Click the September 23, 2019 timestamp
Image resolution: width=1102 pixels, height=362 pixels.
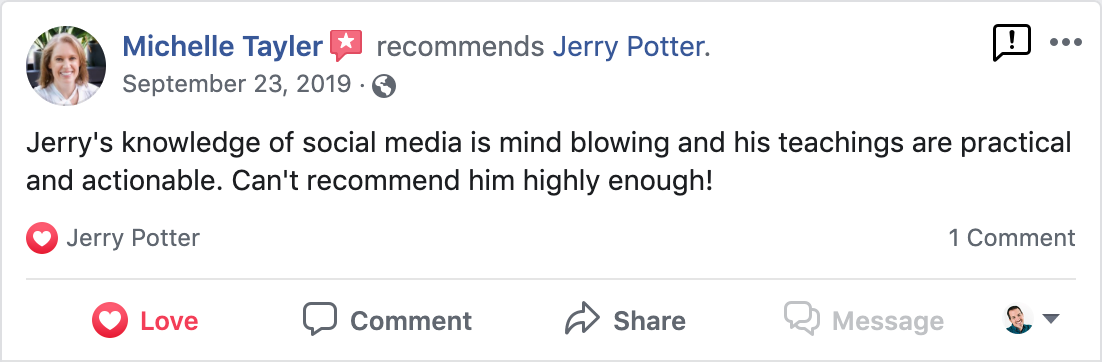coord(237,84)
